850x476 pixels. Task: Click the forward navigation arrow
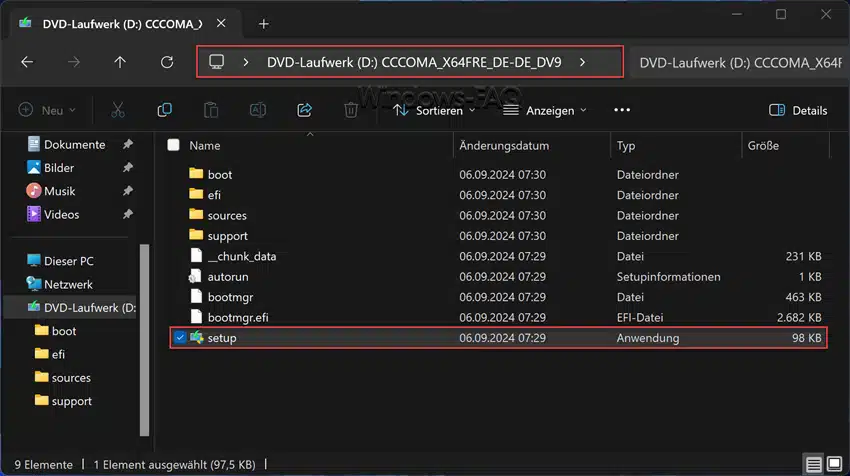(74, 62)
